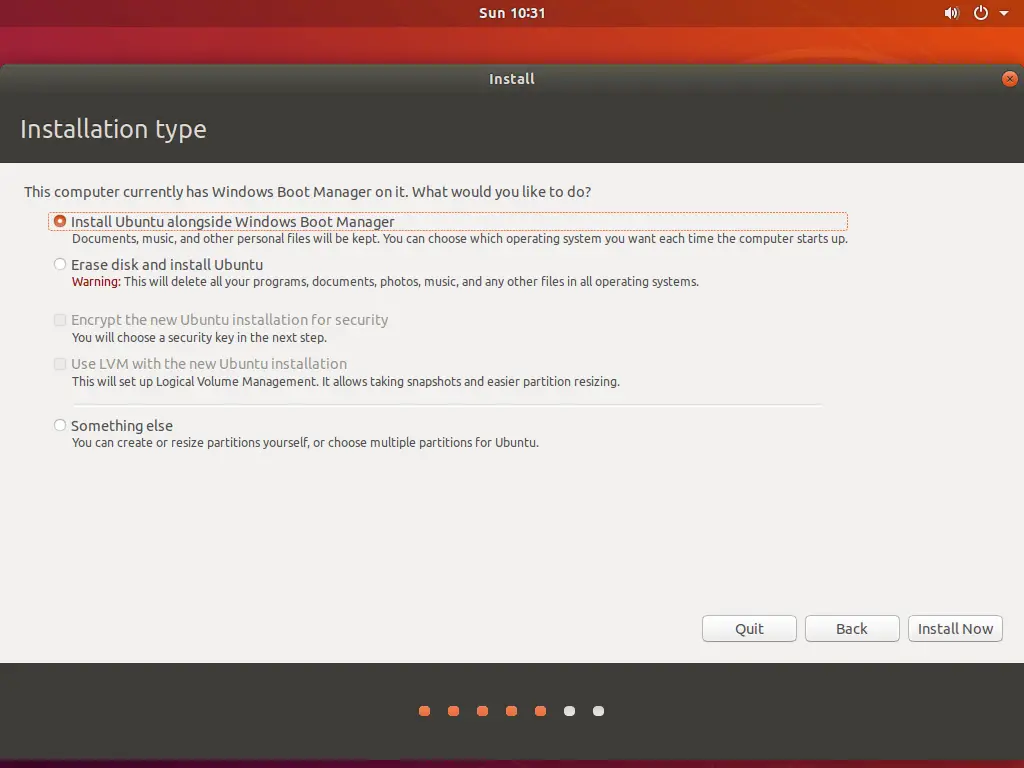Click the last white progress dot
1024x768 pixels.
(598, 711)
